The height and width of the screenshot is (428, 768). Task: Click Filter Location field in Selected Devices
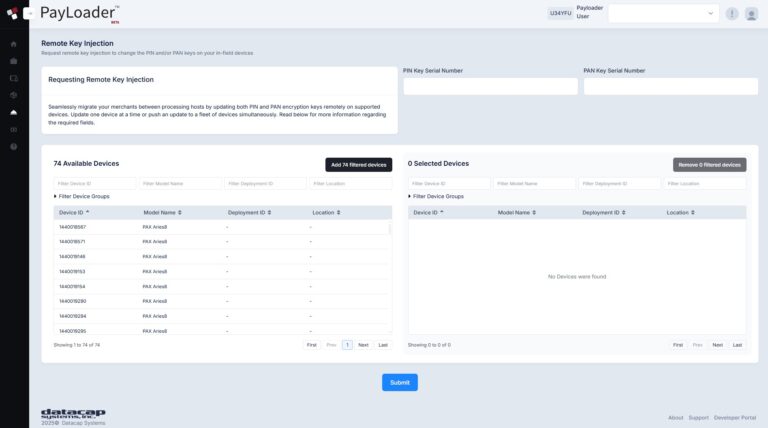pyautogui.click(x=705, y=184)
